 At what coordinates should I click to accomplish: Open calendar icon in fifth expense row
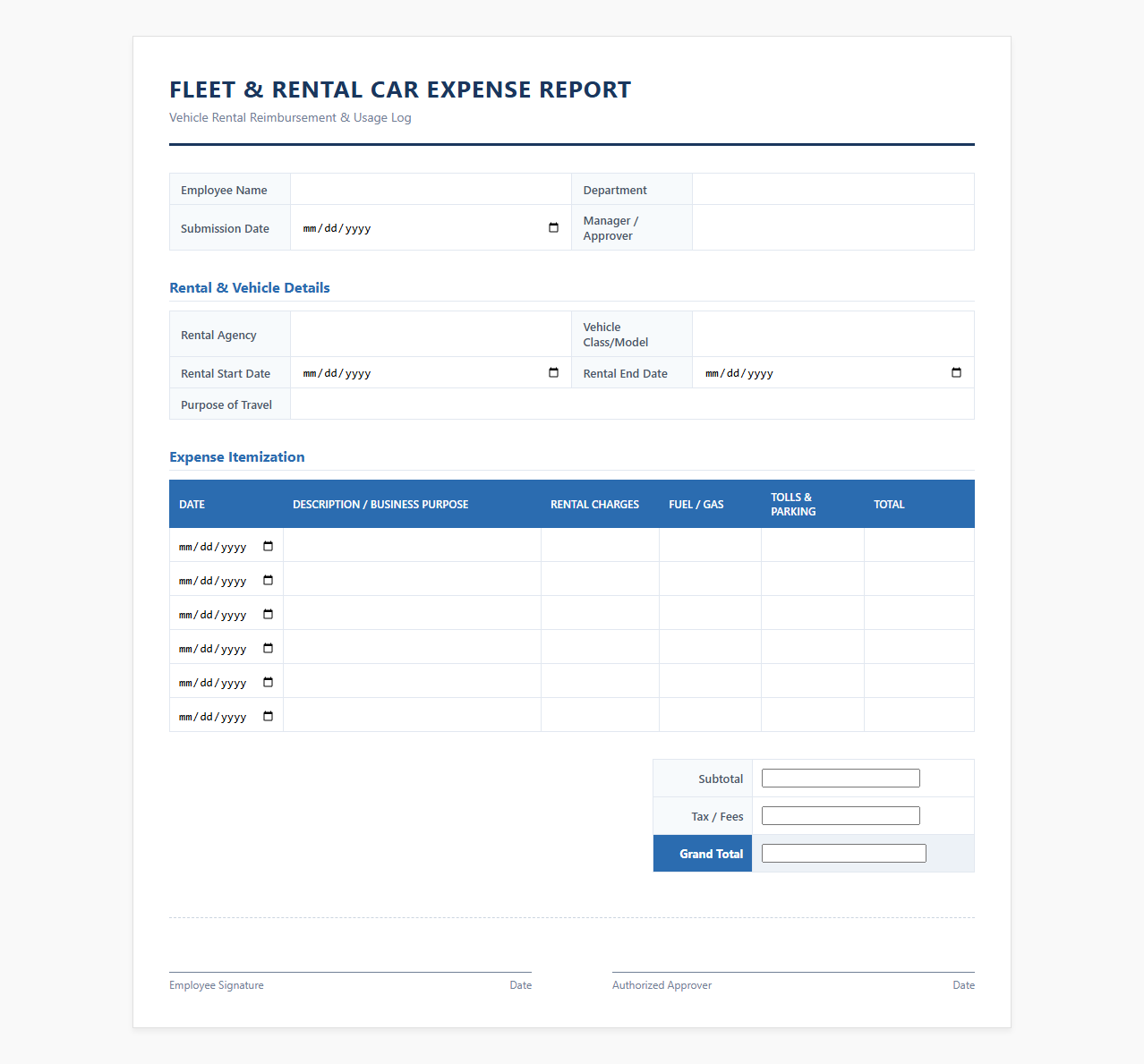click(268, 683)
